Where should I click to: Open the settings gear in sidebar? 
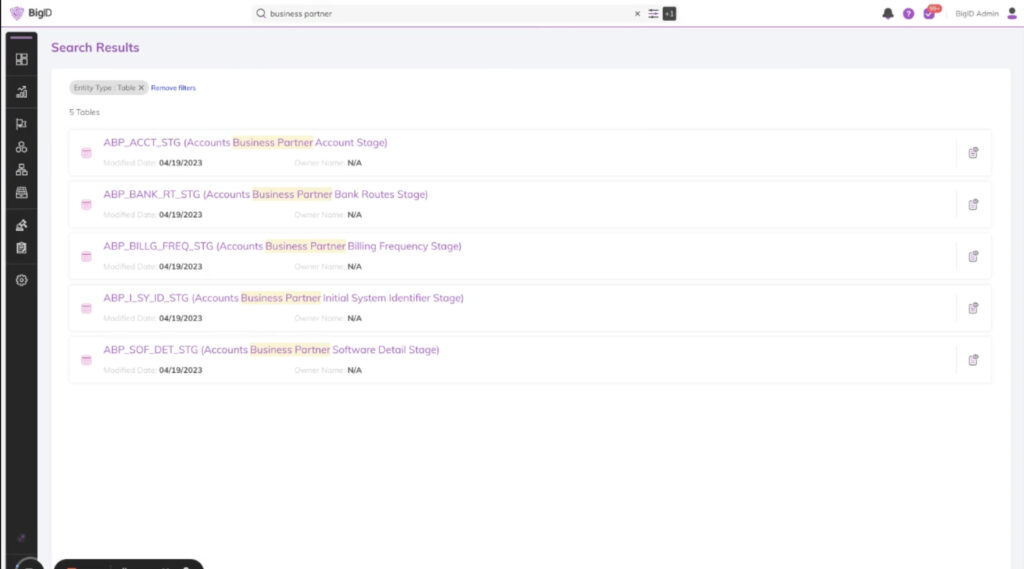coord(21,280)
